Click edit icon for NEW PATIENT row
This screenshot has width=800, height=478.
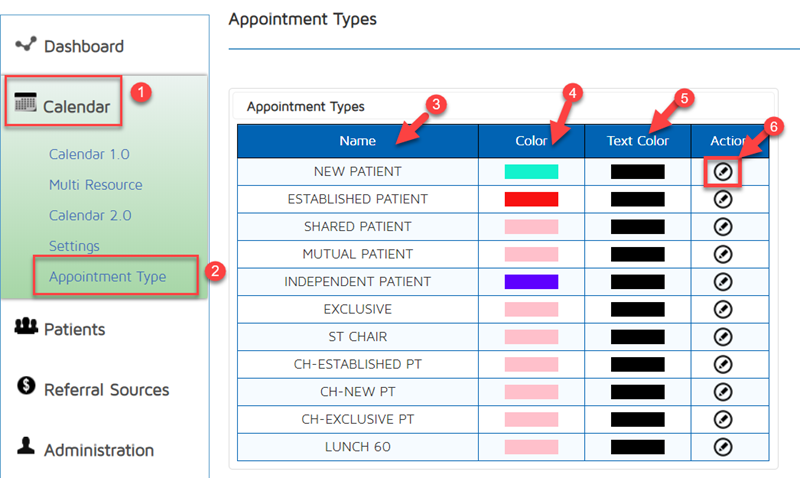[x=724, y=171]
